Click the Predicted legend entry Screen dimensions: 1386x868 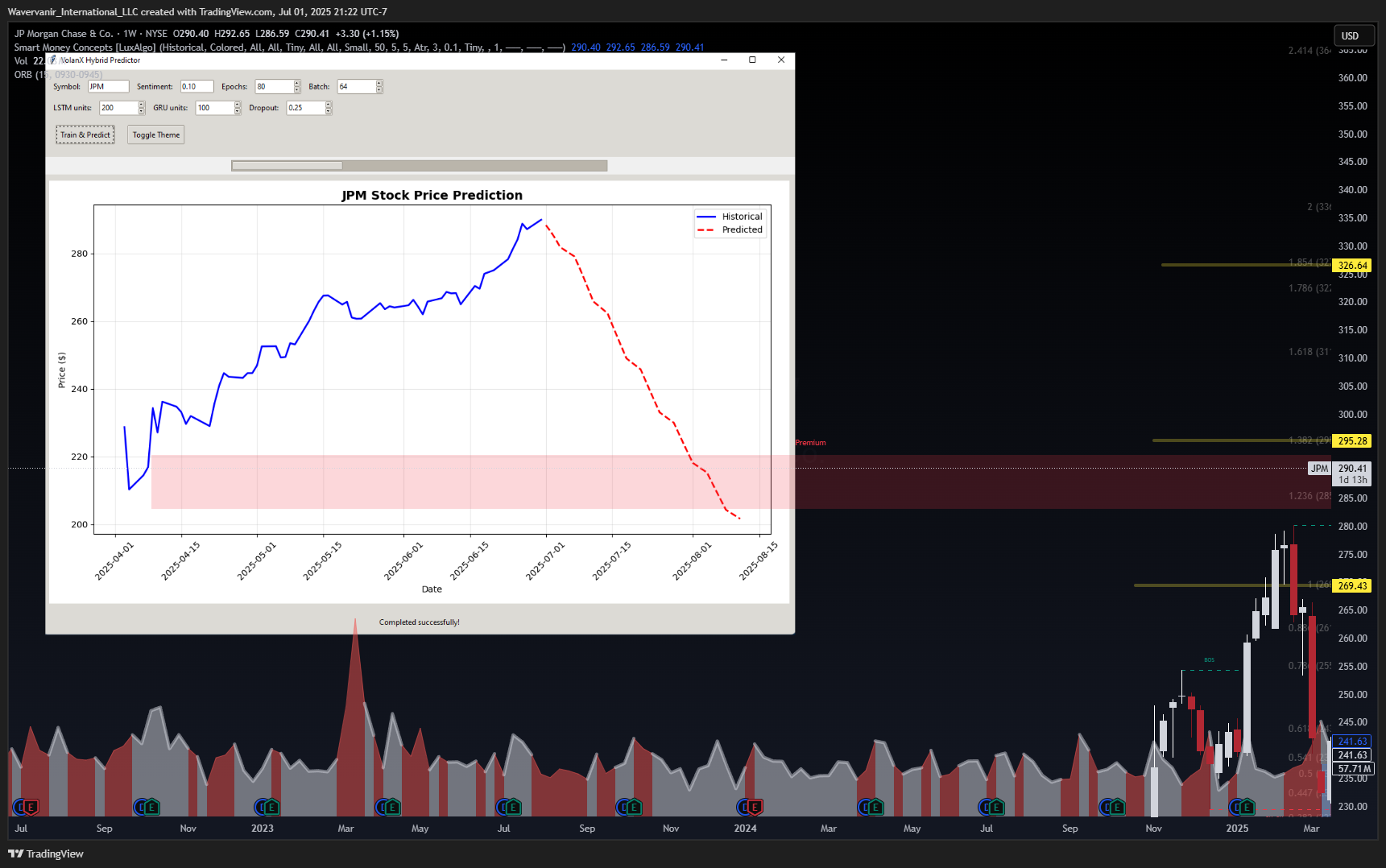pos(730,229)
